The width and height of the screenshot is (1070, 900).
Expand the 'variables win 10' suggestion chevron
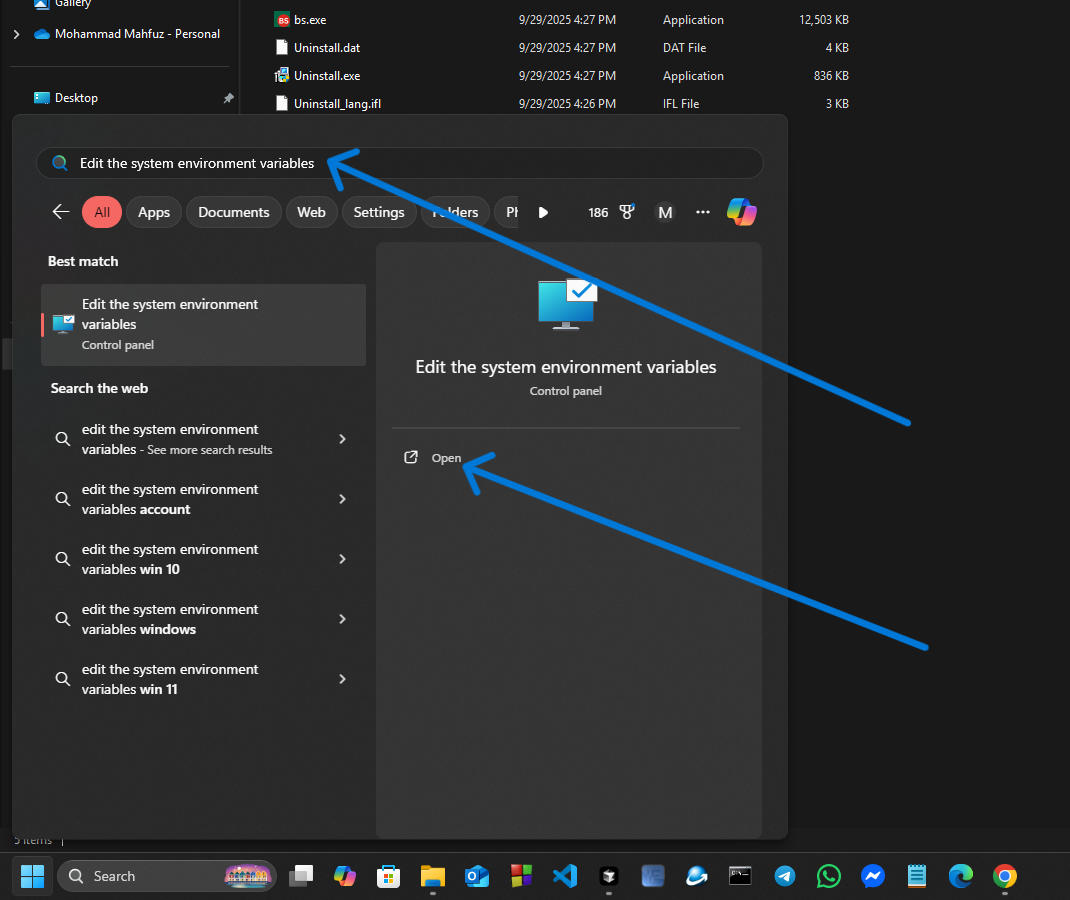pyautogui.click(x=342, y=559)
